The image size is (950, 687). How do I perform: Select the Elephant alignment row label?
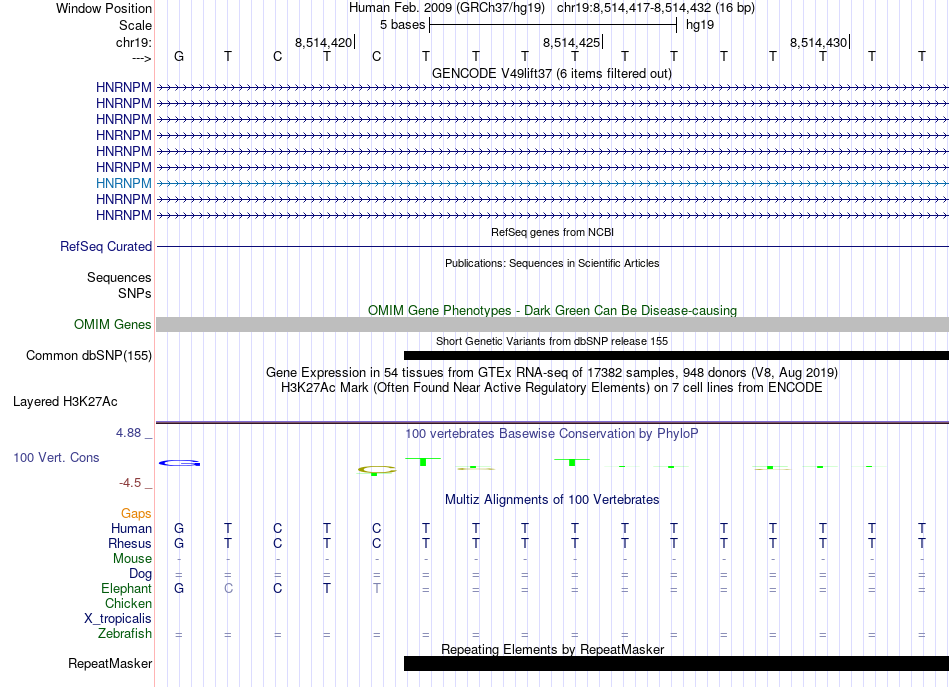126,588
